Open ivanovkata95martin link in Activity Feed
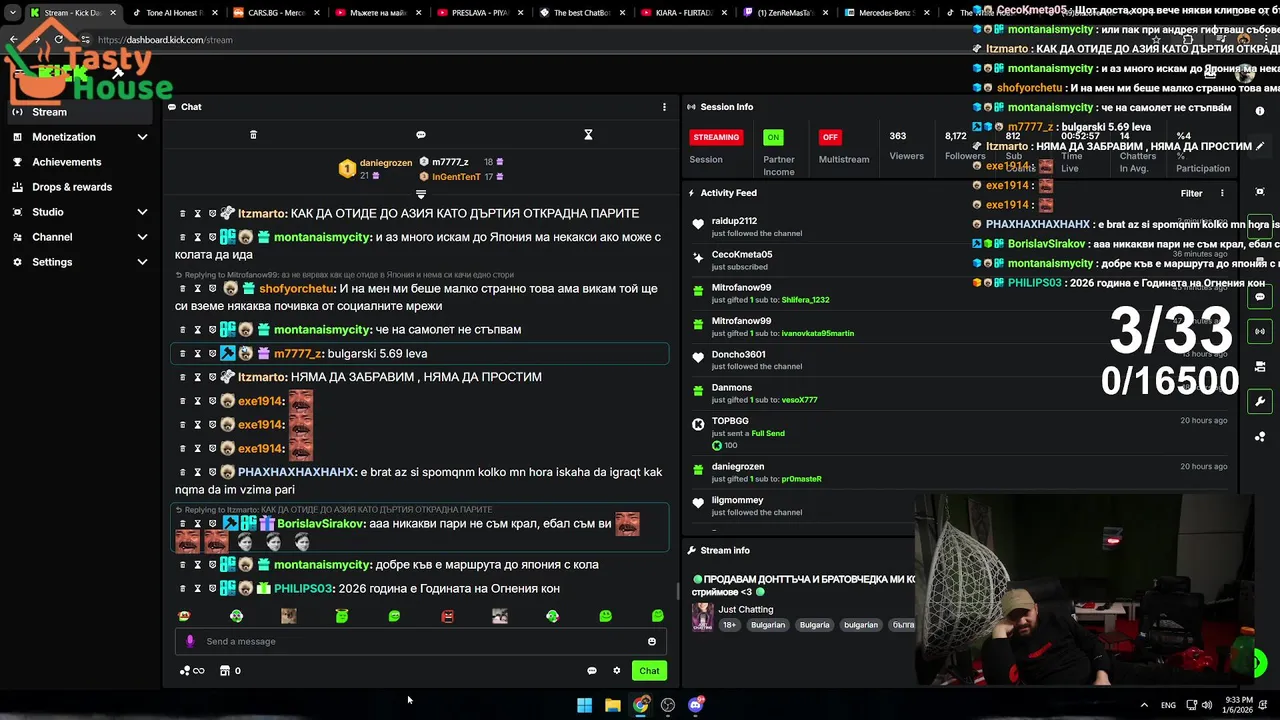The image size is (1280, 720). 817,333
